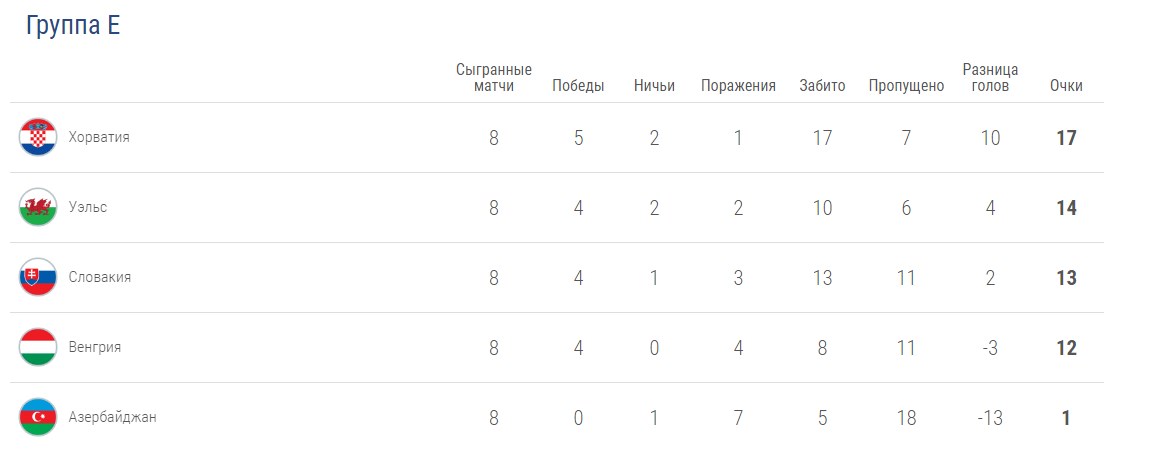
Task: Click the Группа E heading
Action: click(x=73, y=26)
